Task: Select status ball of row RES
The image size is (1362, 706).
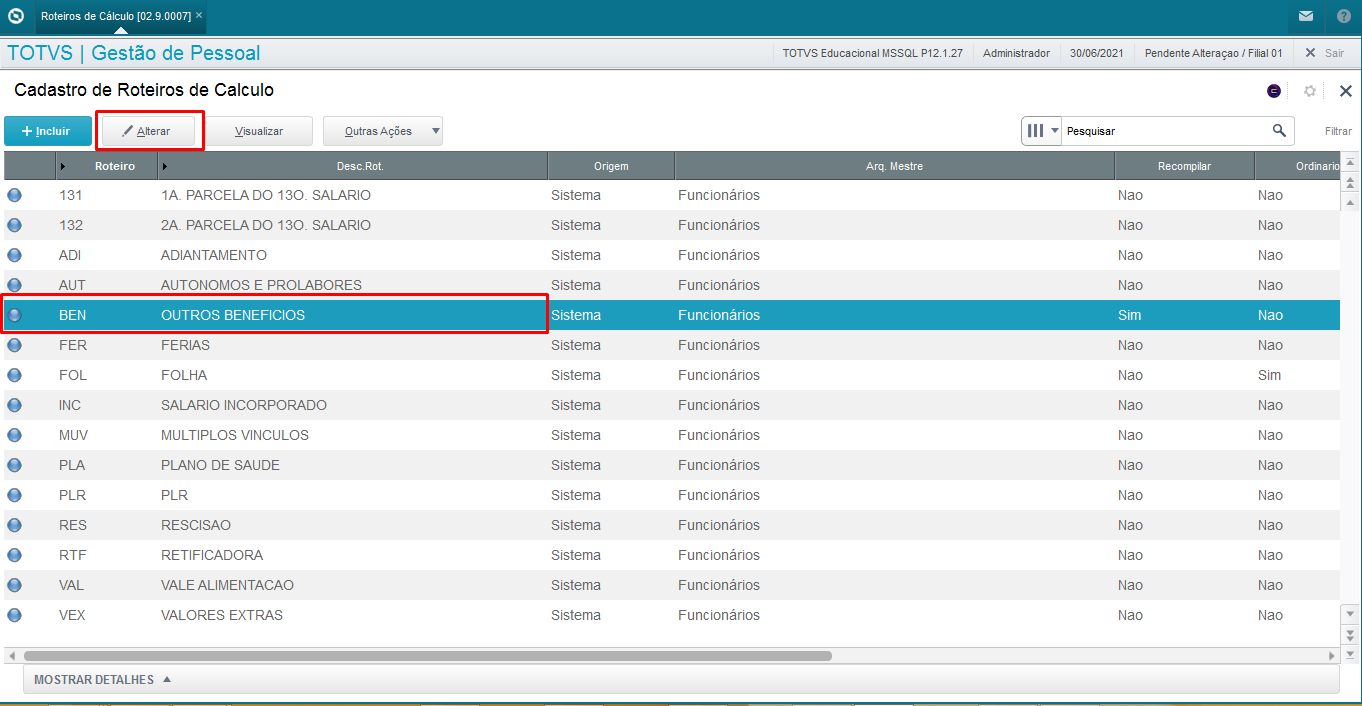Action: [x=15, y=525]
